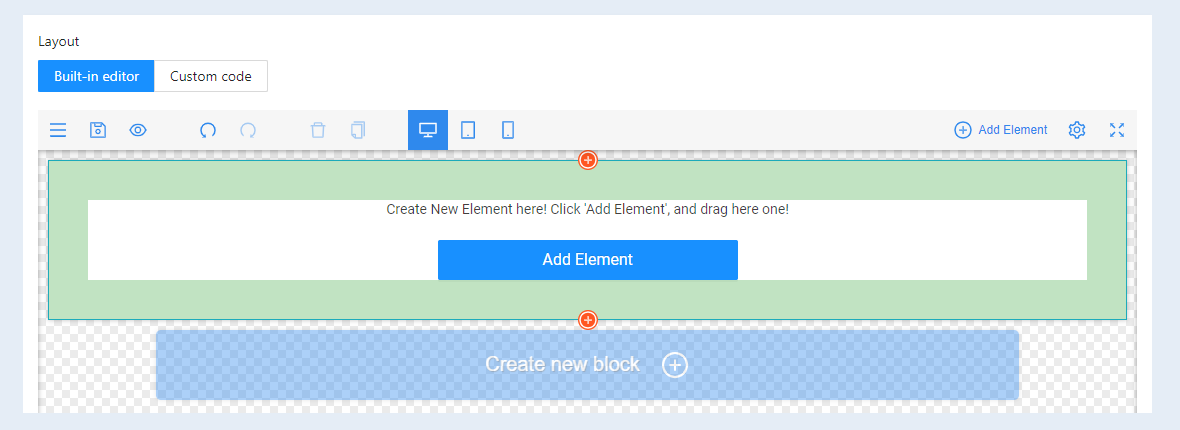1180x430 pixels.
Task: Expand editor to fullscreen mode
Action: click(1117, 130)
